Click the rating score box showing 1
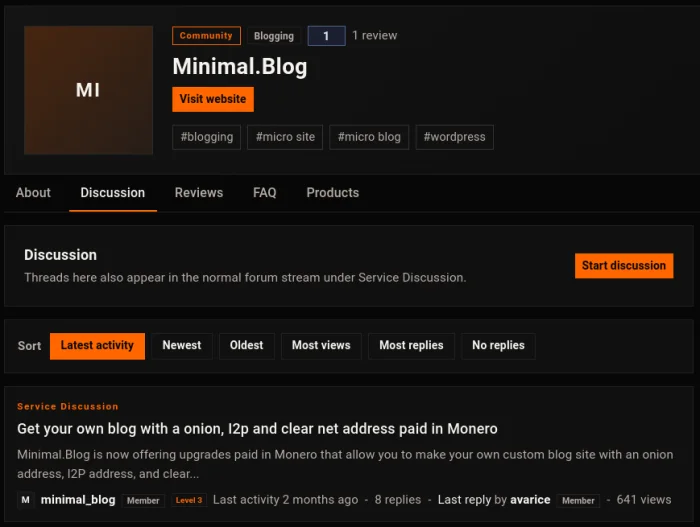 [x=326, y=36]
